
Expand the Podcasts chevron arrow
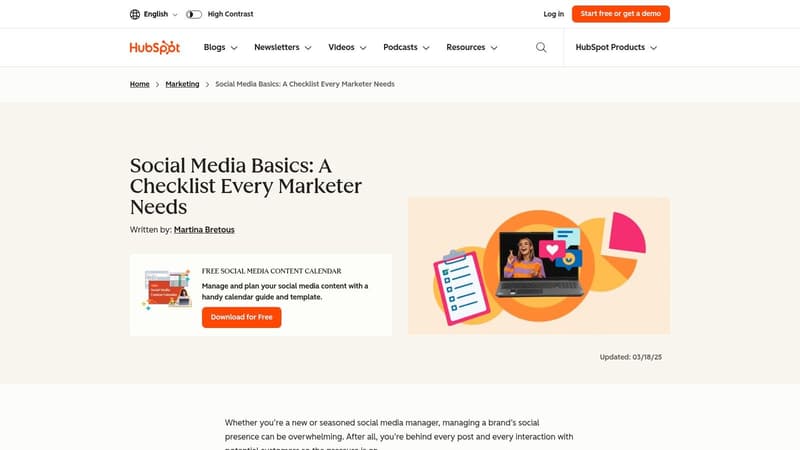pos(426,48)
